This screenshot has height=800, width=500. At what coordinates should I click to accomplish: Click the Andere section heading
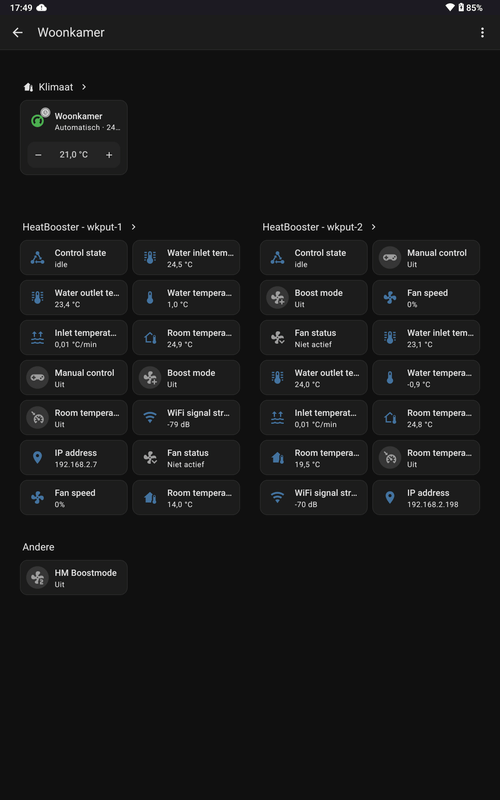coord(38,547)
